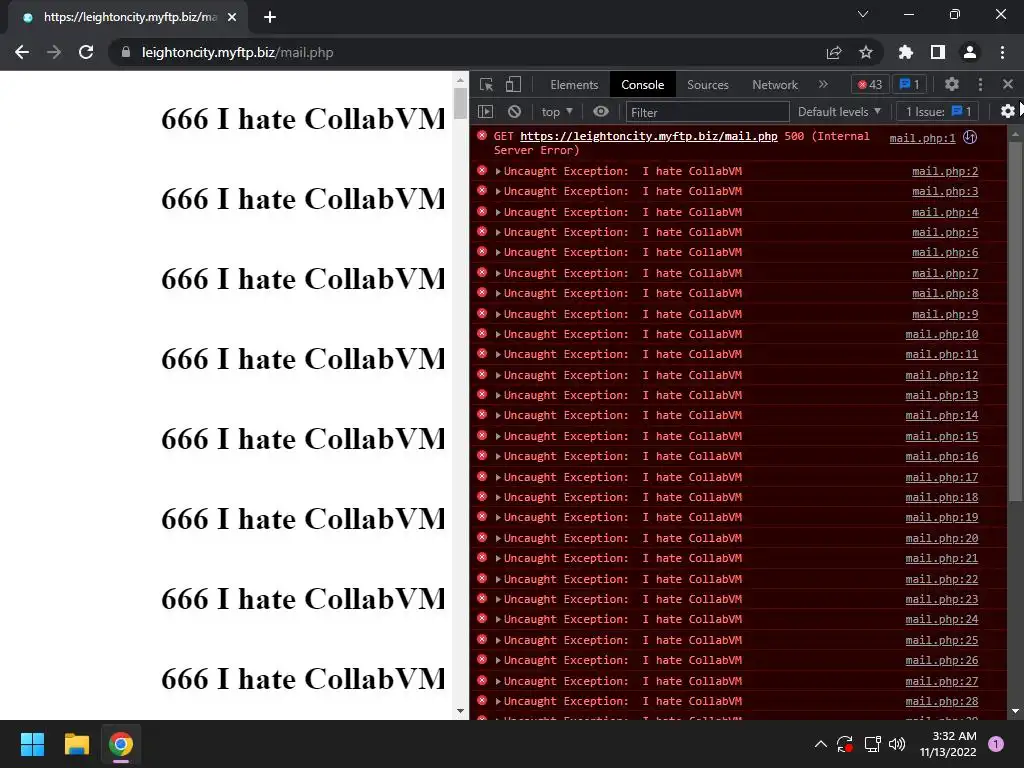Click the page scrollbar down arrow
The image size is (1024, 768).
[x=460, y=711]
